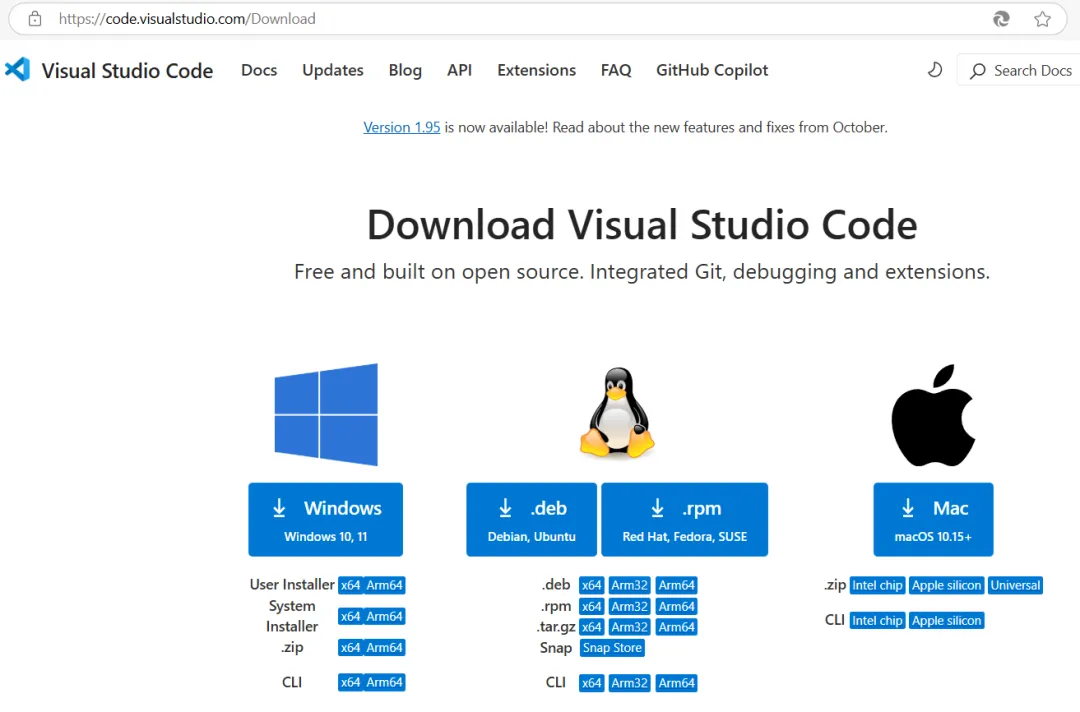
Task: Click the Edge icon in the address bar
Action: [1001, 19]
